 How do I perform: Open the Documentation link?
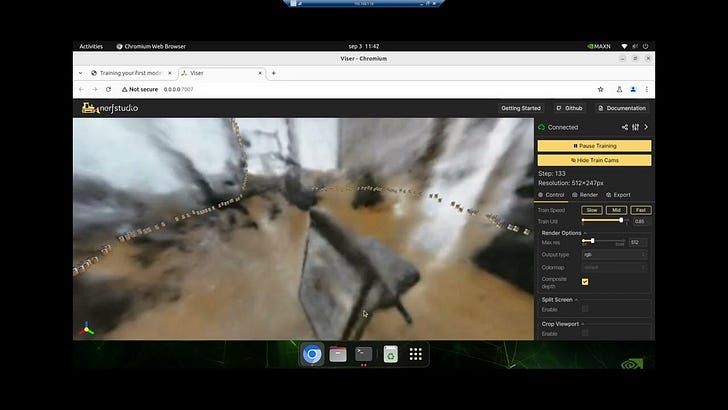point(622,108)
